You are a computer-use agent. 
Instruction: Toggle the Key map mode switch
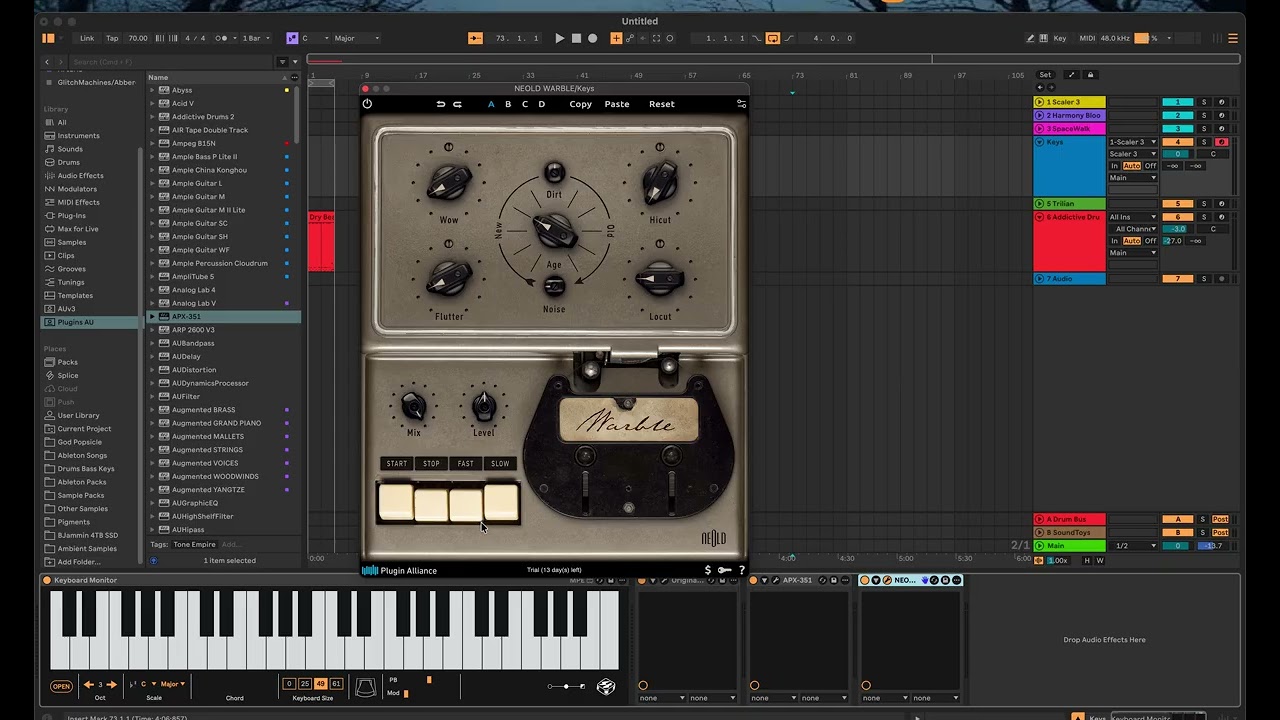(x=1060, y=38)
